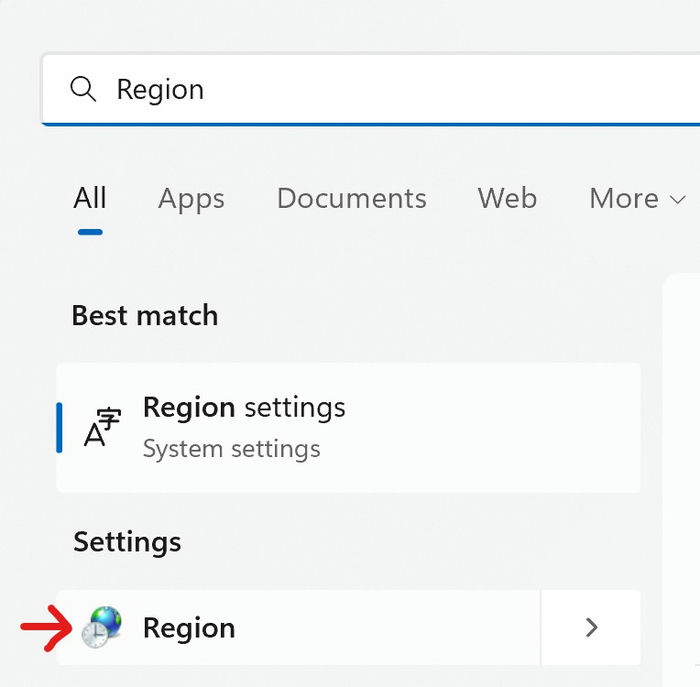Screen dimensions: 700x687
Task: Click the blue selection bar beside Region settings
Action: pos(59,428)
